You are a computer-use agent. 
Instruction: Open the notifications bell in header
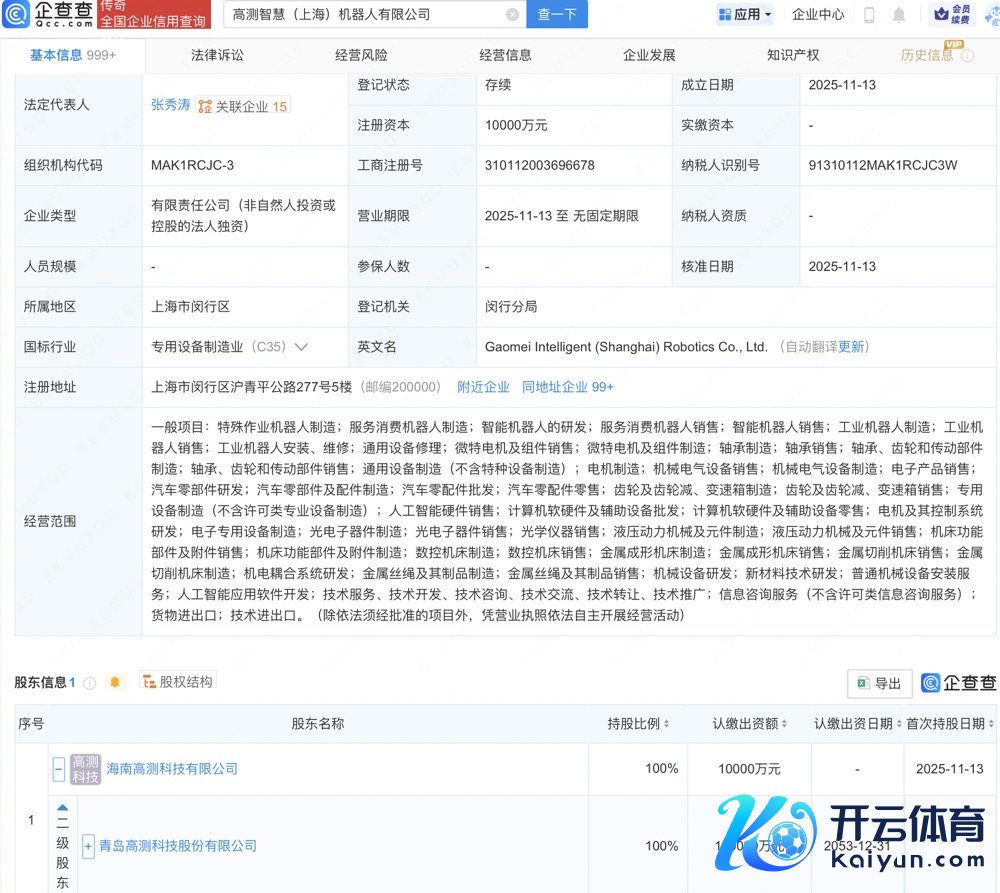click(x=899, y=15)
